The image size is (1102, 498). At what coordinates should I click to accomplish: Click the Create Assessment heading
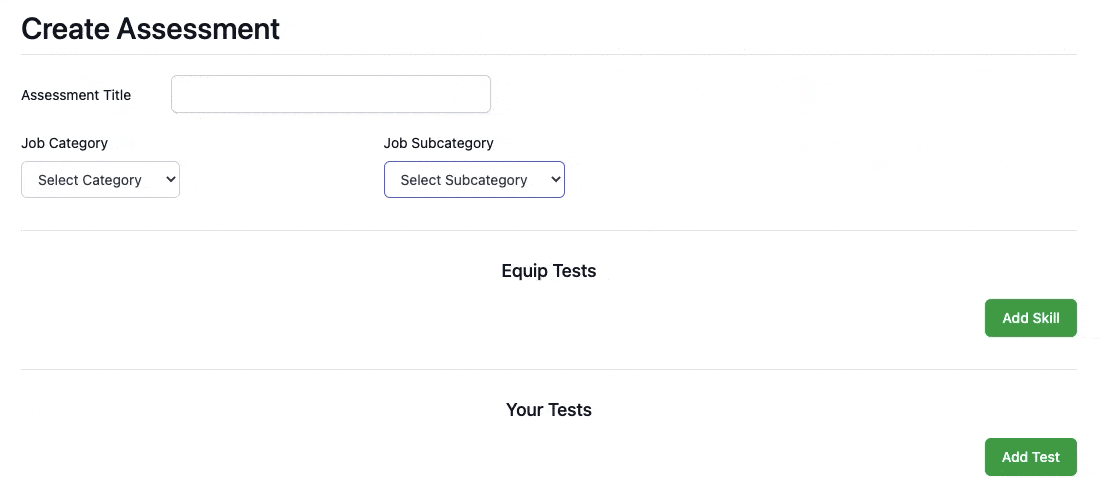pos(150,29)
